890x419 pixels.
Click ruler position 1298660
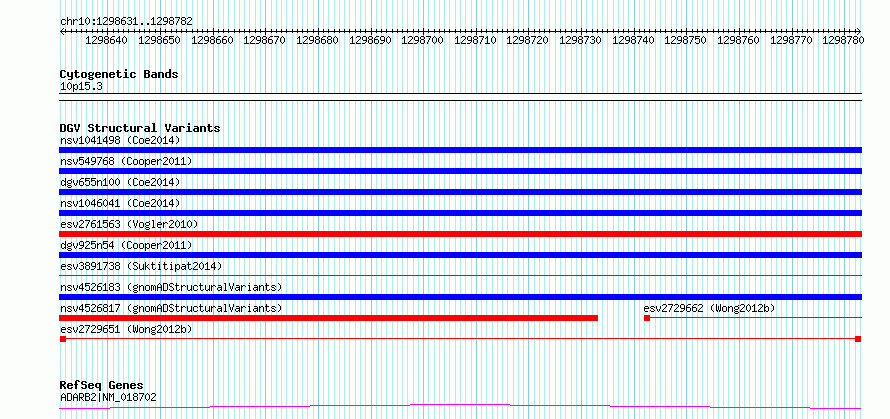[x=212, y=40]
